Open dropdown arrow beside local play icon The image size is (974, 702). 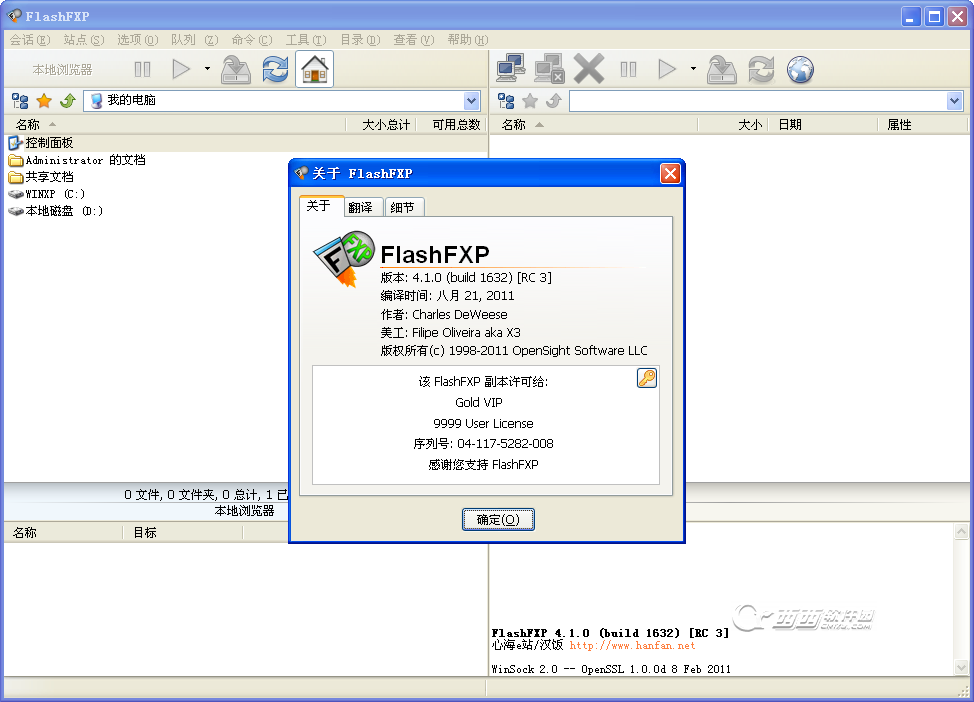tap(207, 69)
